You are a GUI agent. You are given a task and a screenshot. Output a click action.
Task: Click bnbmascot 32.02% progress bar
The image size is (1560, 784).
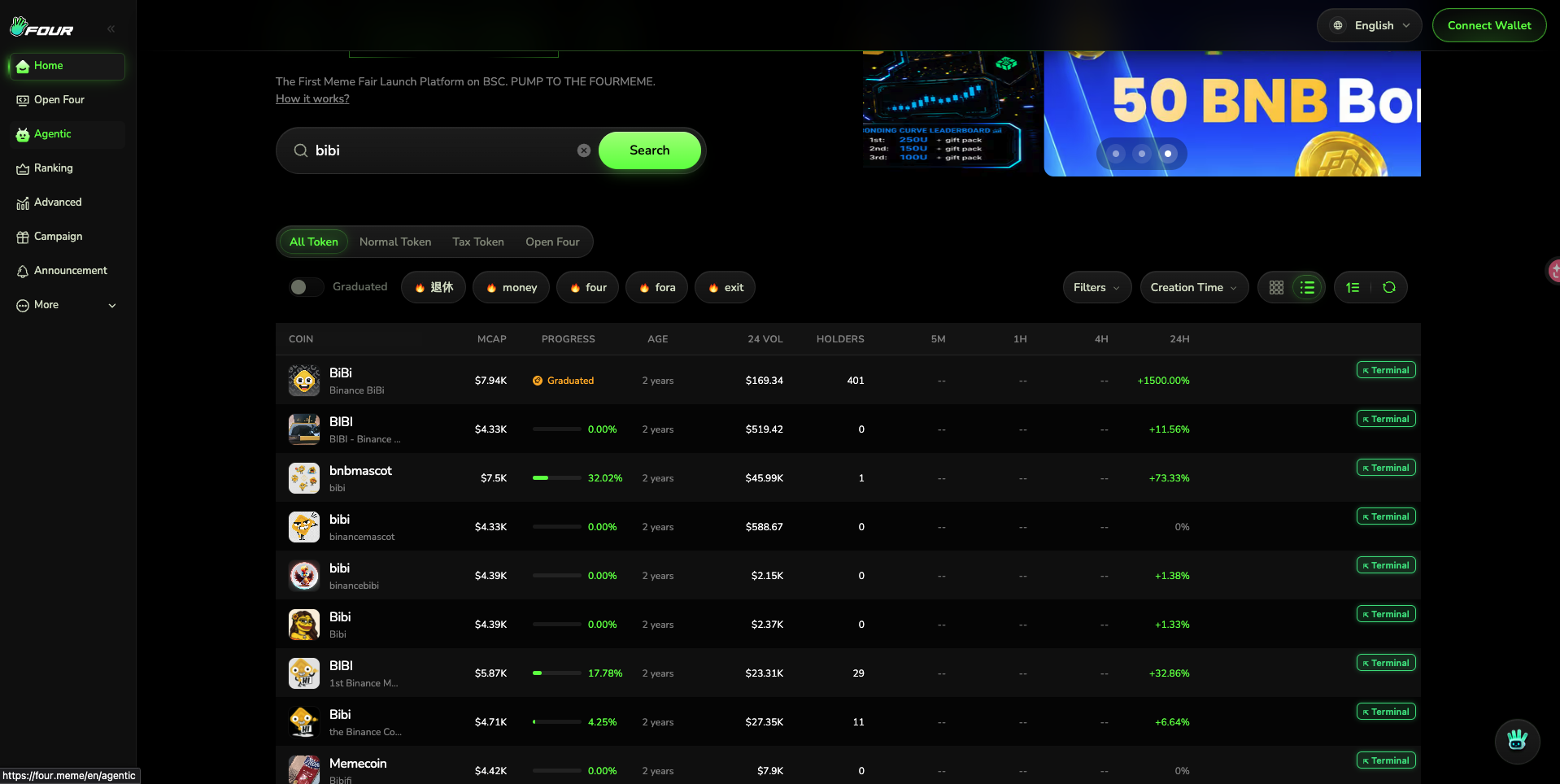[x=557, y=478]
